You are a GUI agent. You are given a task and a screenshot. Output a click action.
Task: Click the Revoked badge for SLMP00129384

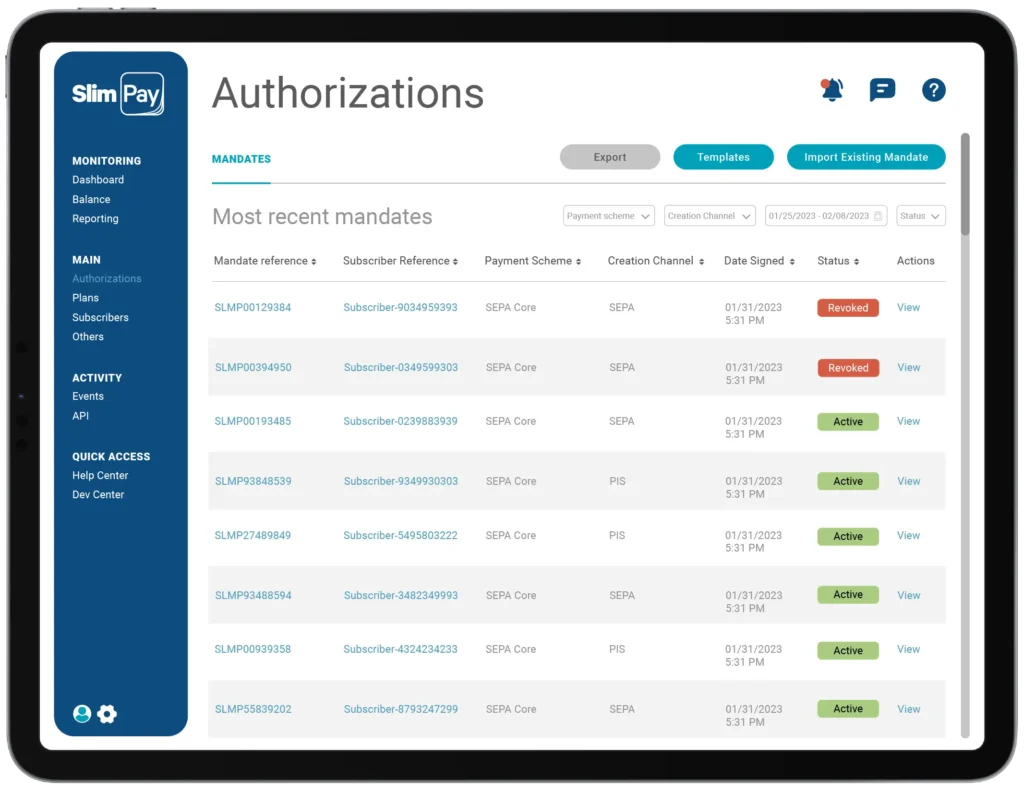[848, 308]
